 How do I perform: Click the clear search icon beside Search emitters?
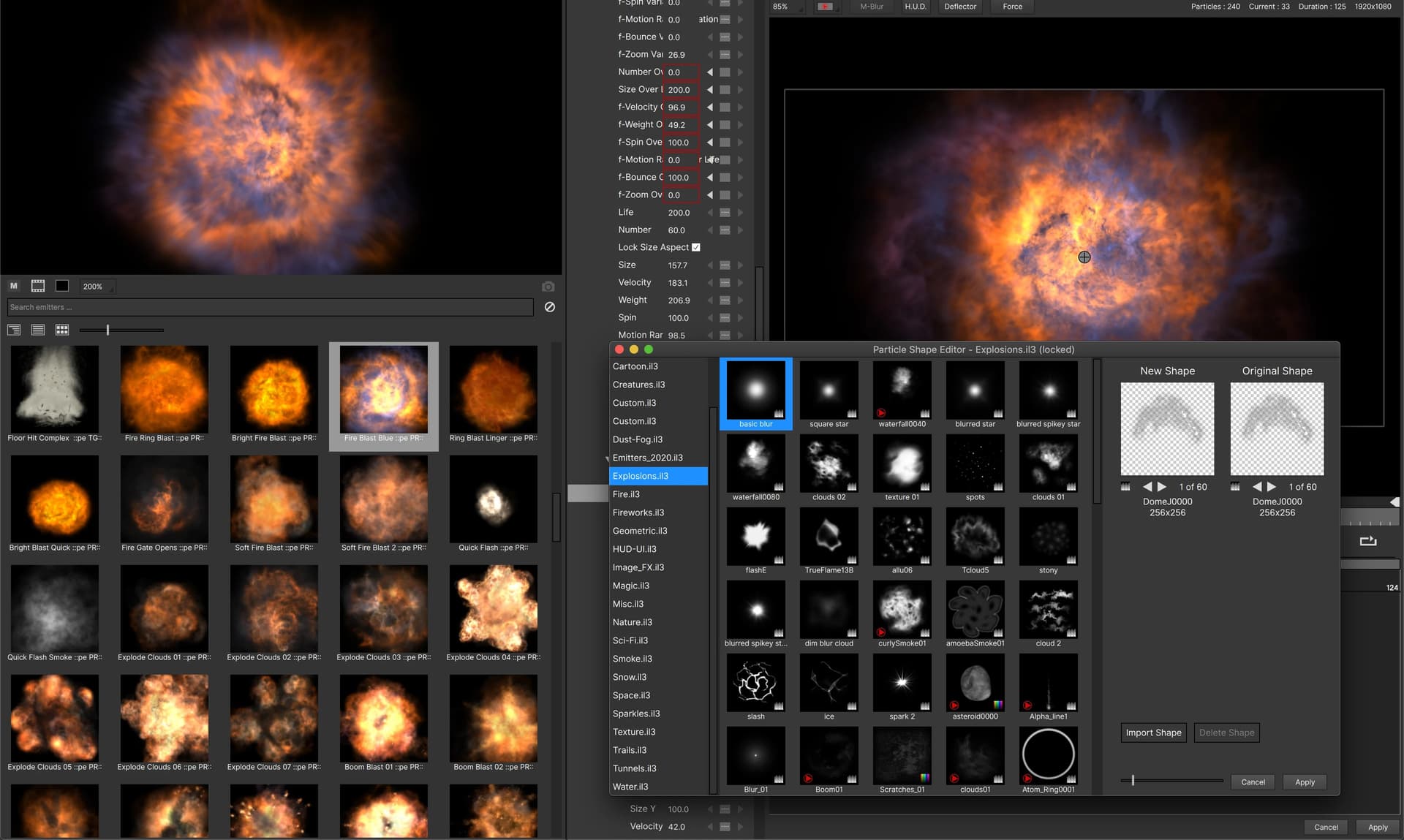tap(550, 307)
